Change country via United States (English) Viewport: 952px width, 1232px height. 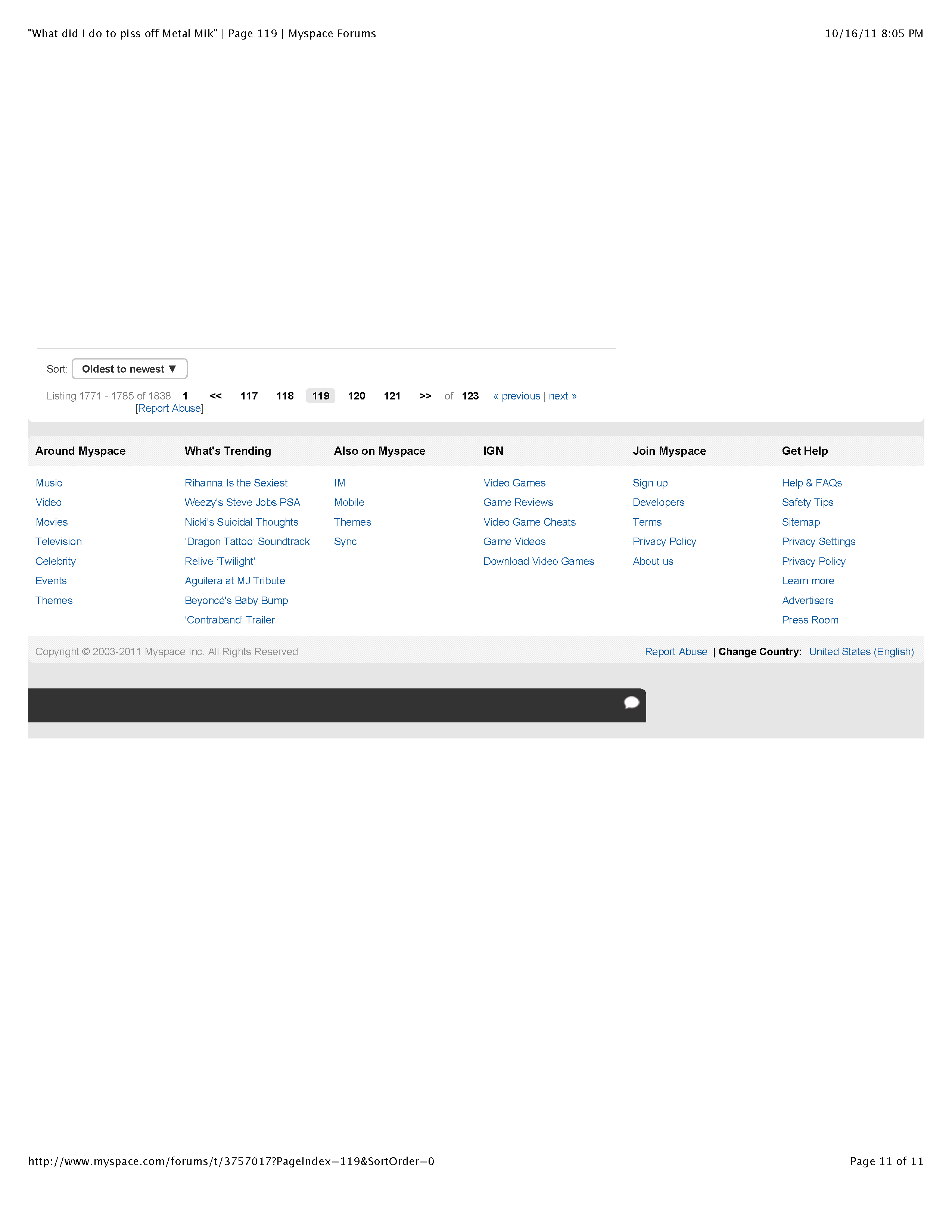[861, 651]
